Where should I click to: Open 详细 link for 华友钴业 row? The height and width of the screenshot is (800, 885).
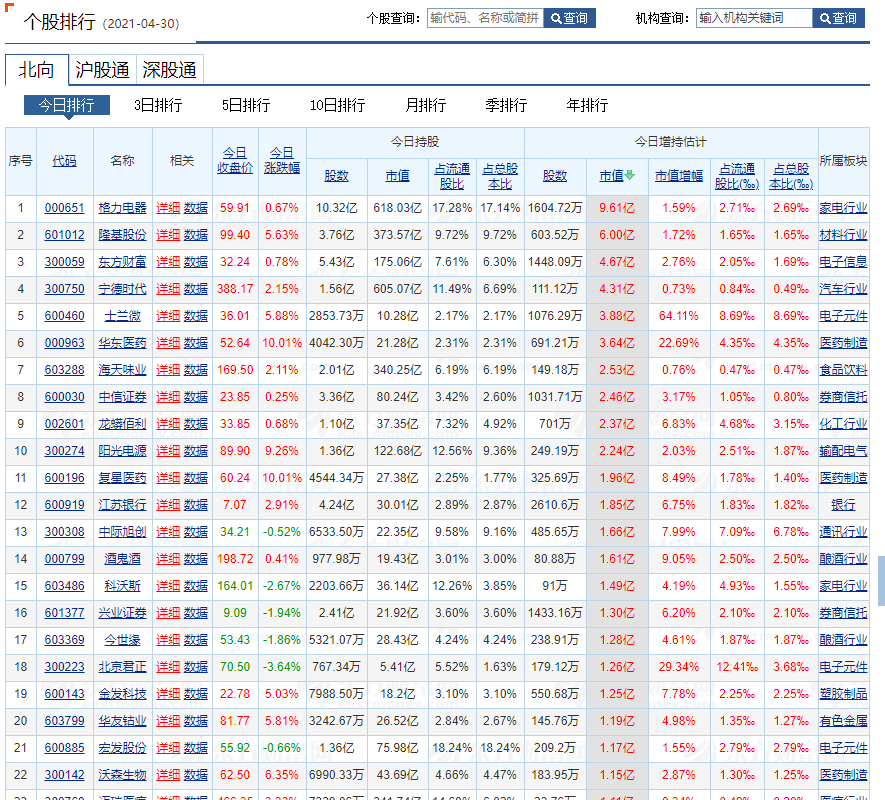[x=168, y=721]
